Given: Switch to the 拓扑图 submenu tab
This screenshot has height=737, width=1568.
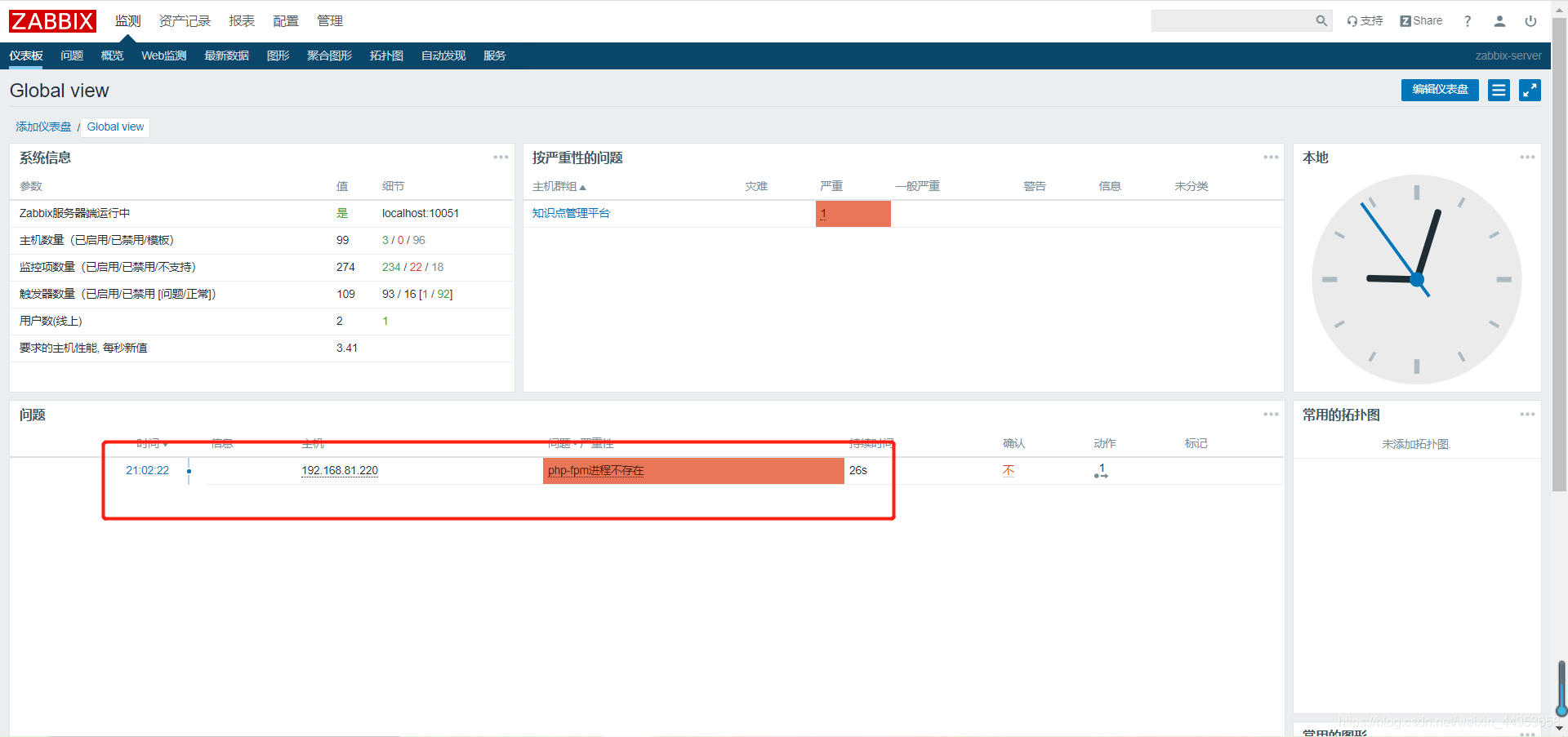Looking at the screenshot, I should click(386, 55).
